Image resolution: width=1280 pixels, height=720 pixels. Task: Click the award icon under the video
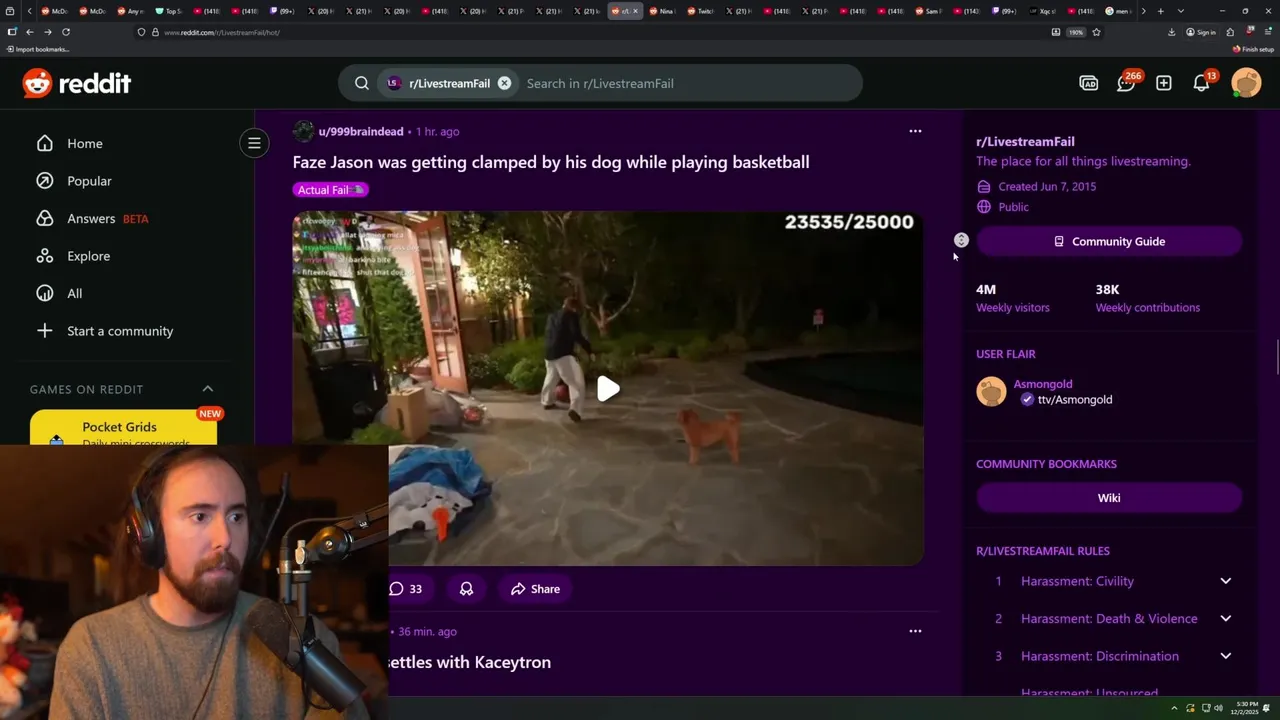coord(466,589)
